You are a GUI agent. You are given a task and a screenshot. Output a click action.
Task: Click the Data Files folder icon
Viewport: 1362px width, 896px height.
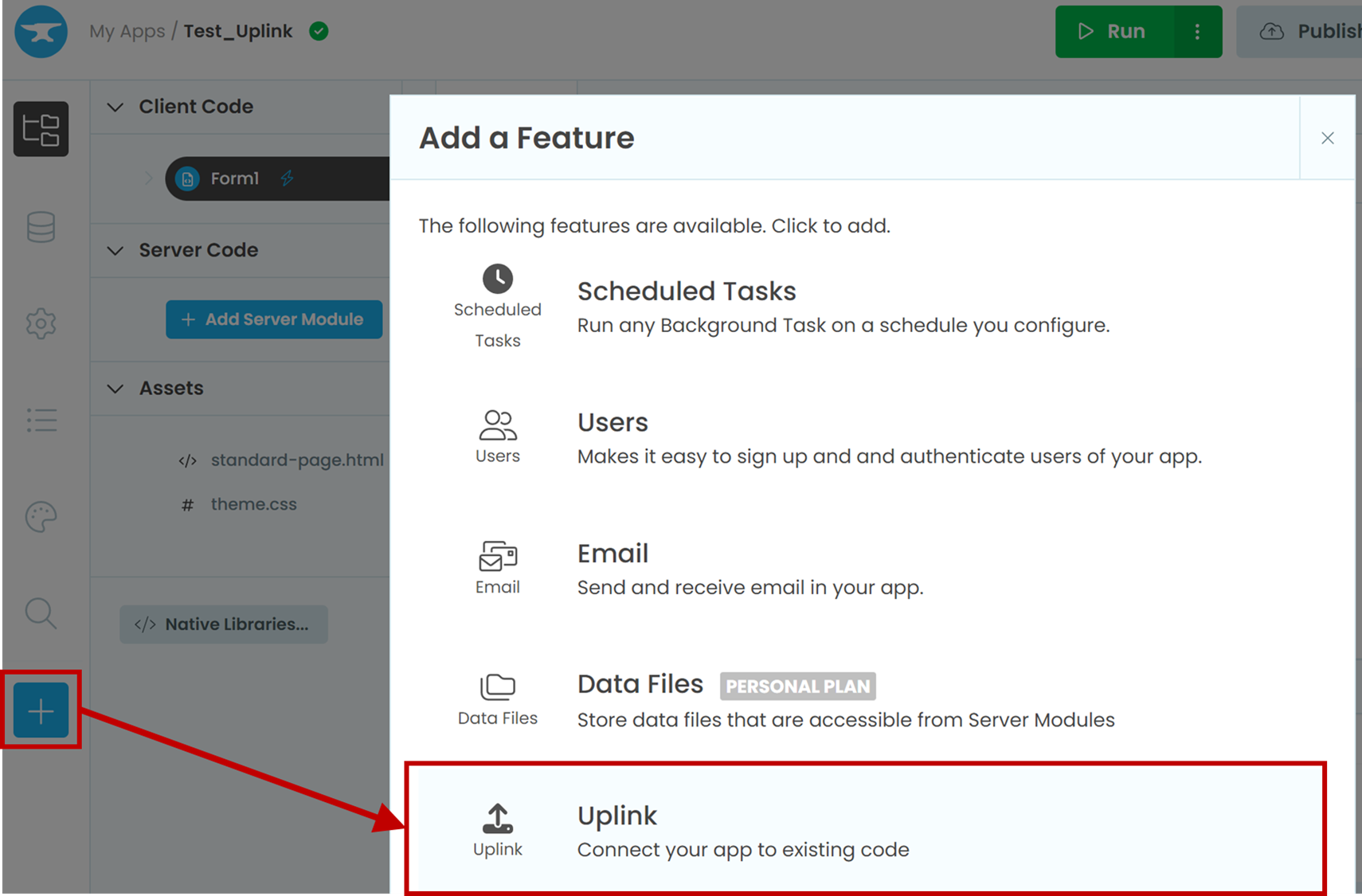pos(498,687)
